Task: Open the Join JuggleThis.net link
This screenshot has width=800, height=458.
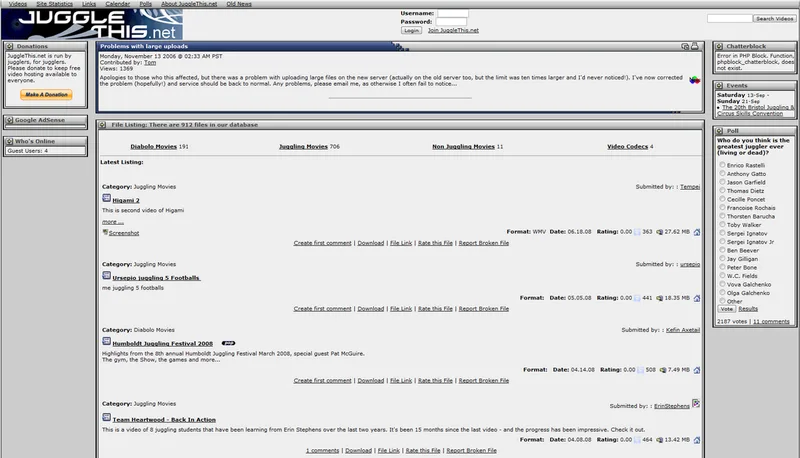Action: [x=453, y=31]
